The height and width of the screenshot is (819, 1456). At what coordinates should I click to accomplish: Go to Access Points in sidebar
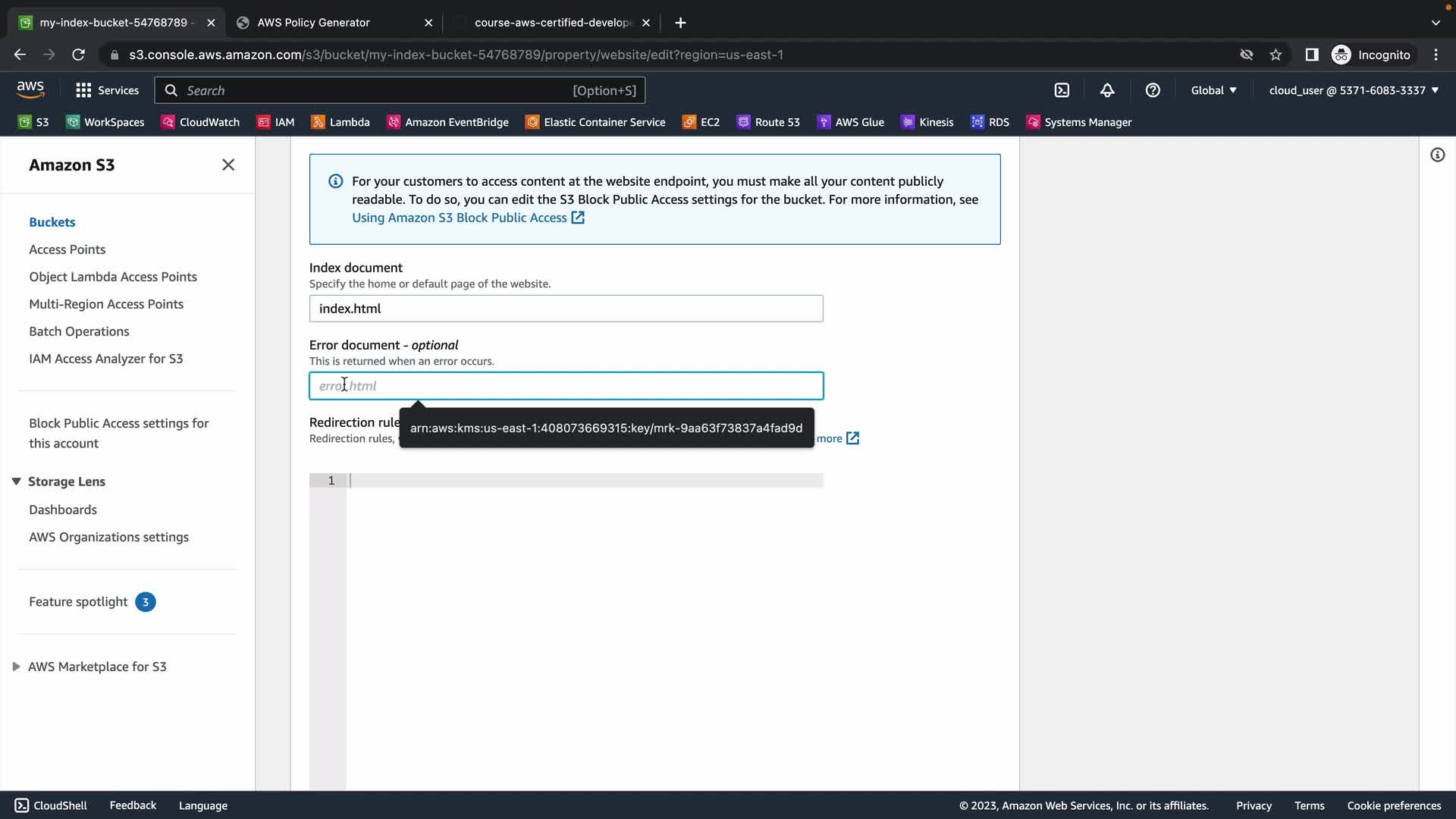[67, 249]
